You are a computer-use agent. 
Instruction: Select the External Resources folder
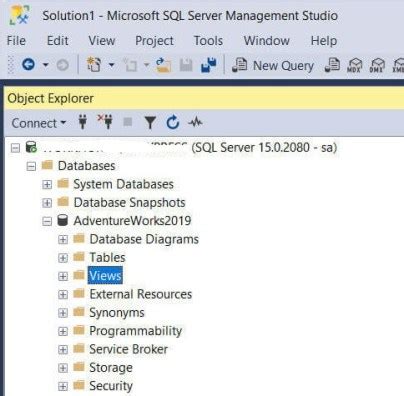click(140, 294)
